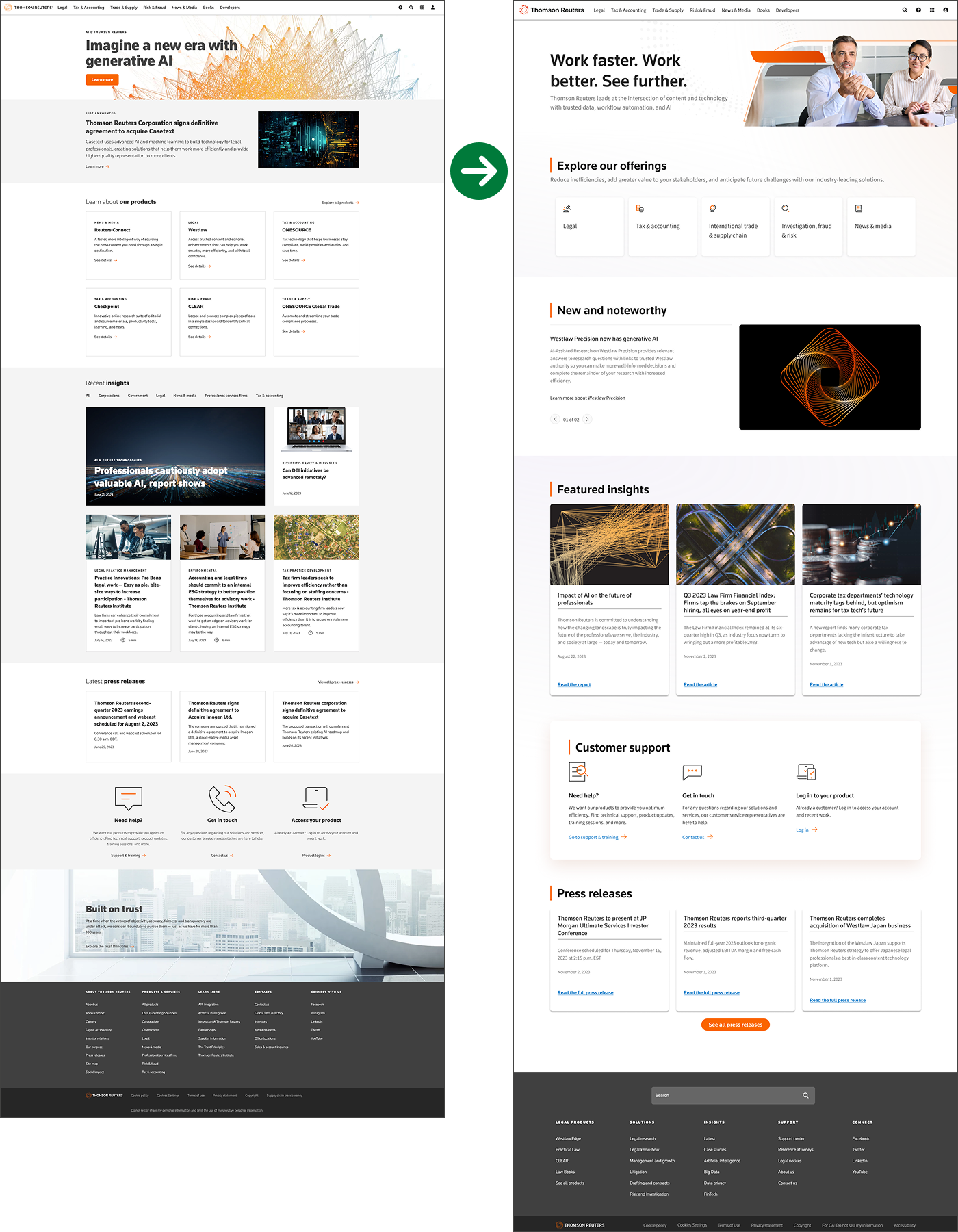This screenshot has height=1232, width=958.
Task: Open the Q3 2023 Law Firm Financial Index highway image
Action: pyautogui.click(x=736, y=544)
